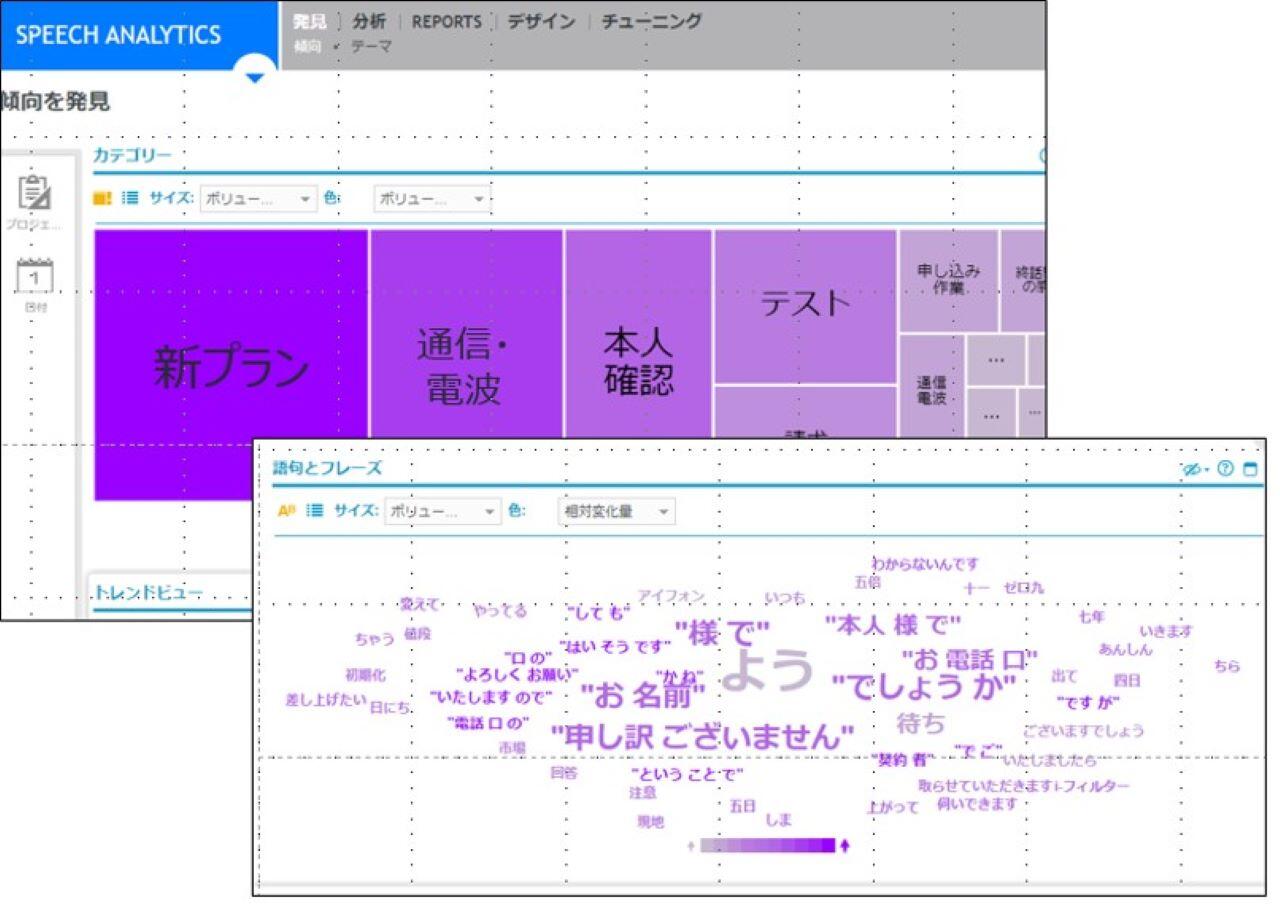Open the Phrases size dropdown

[443, 511]
